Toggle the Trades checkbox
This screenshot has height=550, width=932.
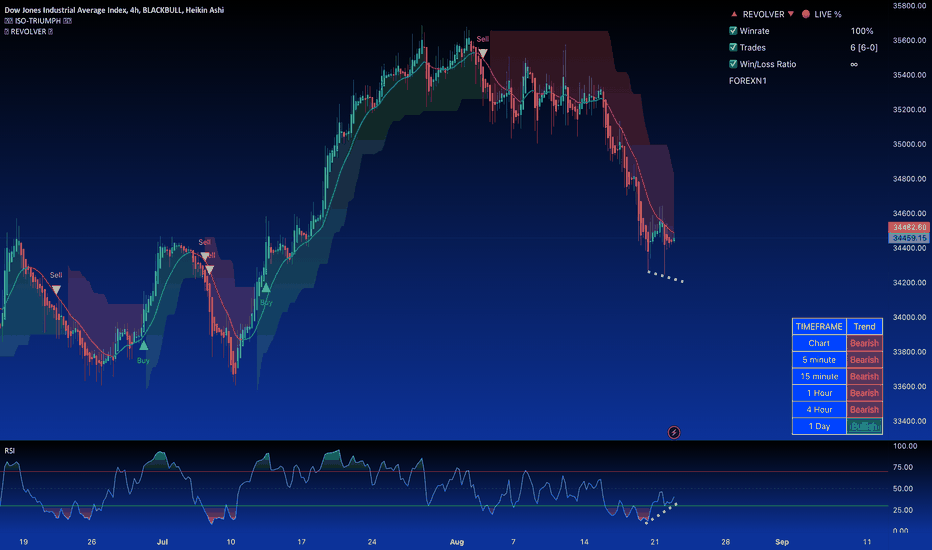(x=733, y=47)
